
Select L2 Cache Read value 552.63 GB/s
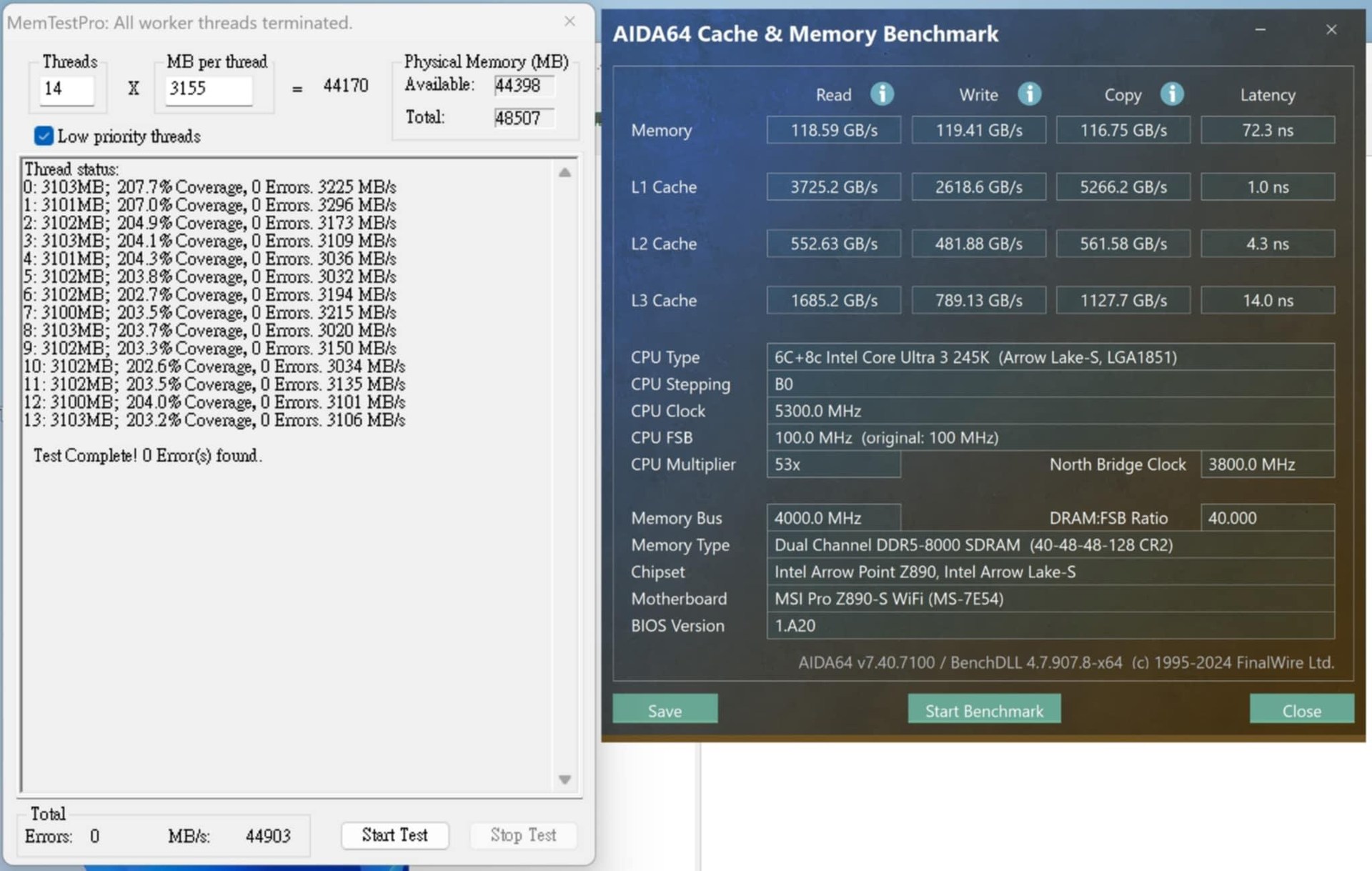(833, 244)
